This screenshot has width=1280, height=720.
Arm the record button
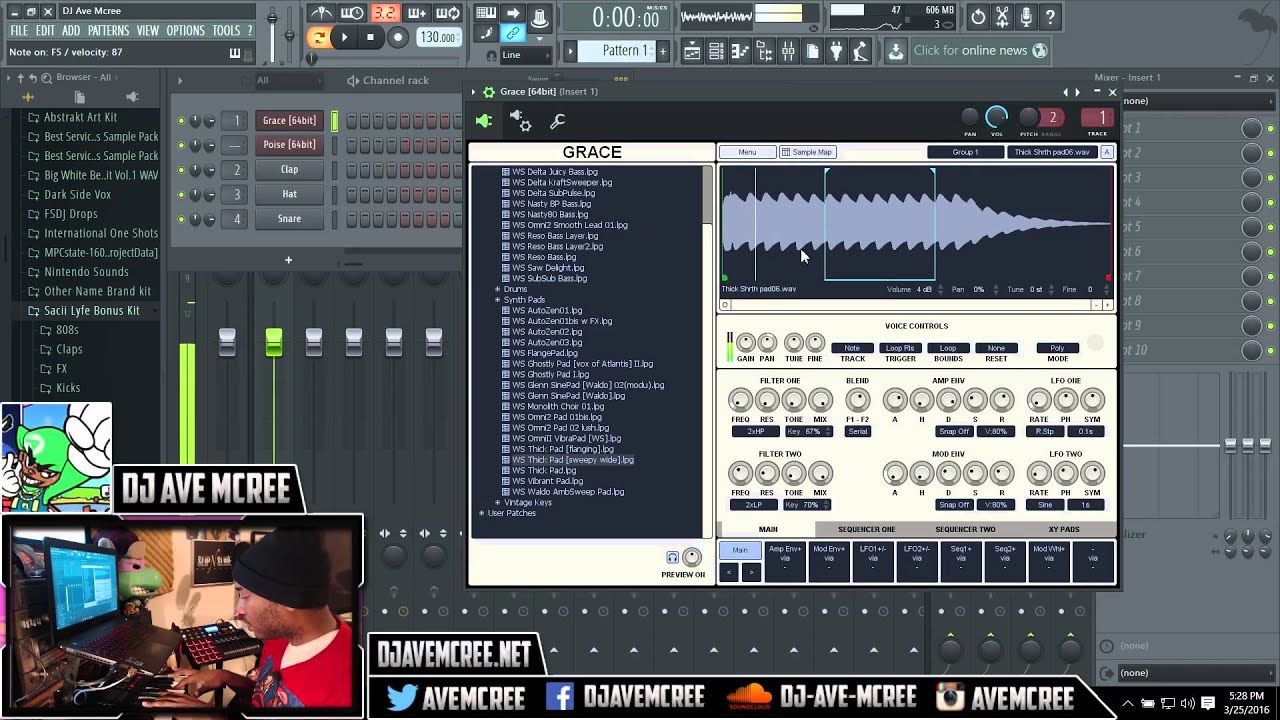coord(397,37)
